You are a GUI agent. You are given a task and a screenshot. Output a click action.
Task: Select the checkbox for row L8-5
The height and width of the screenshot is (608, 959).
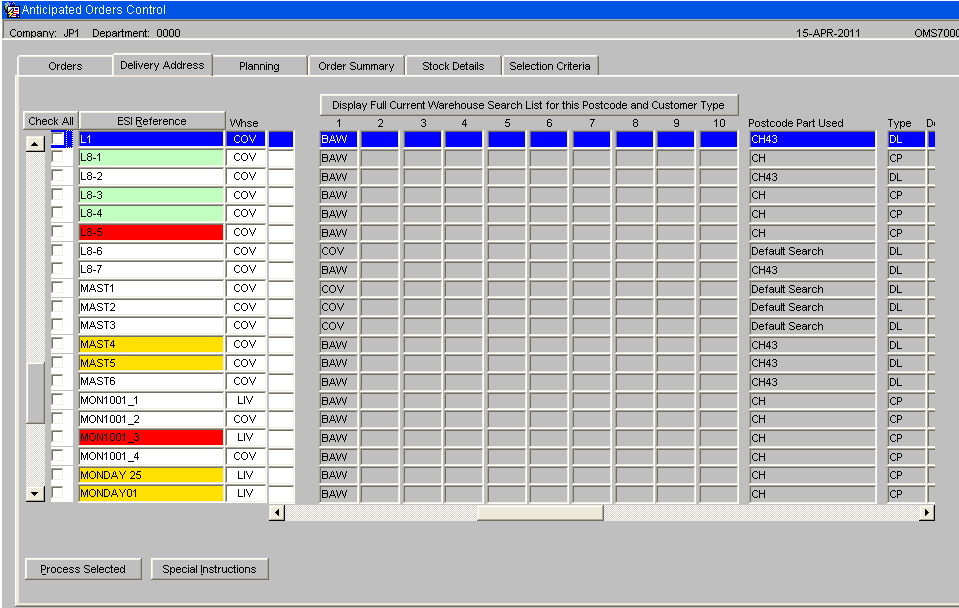tap(57, 232)
